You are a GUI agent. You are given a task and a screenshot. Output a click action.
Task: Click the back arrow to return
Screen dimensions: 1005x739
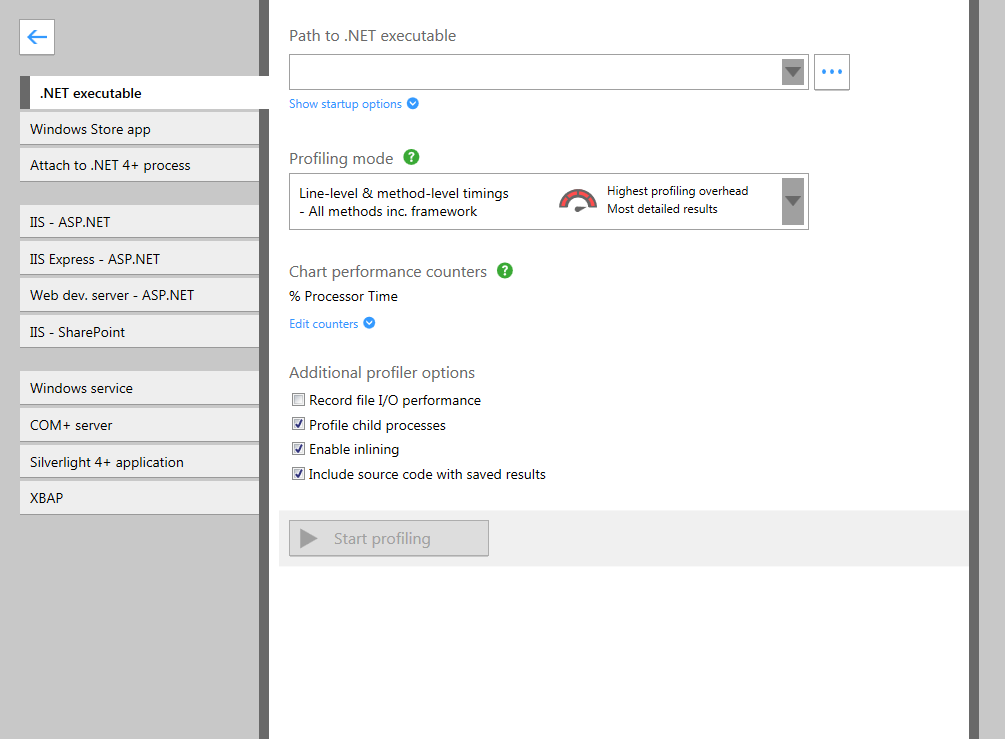click(x=36, y=37)
